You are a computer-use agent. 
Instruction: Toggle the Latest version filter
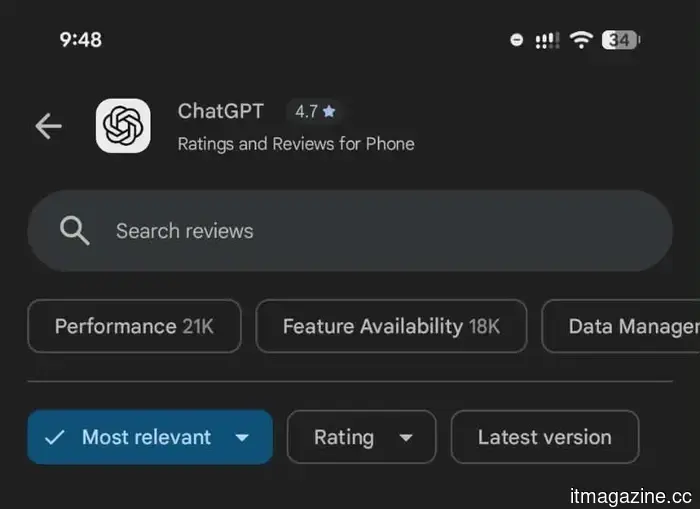tap(544, 437)
